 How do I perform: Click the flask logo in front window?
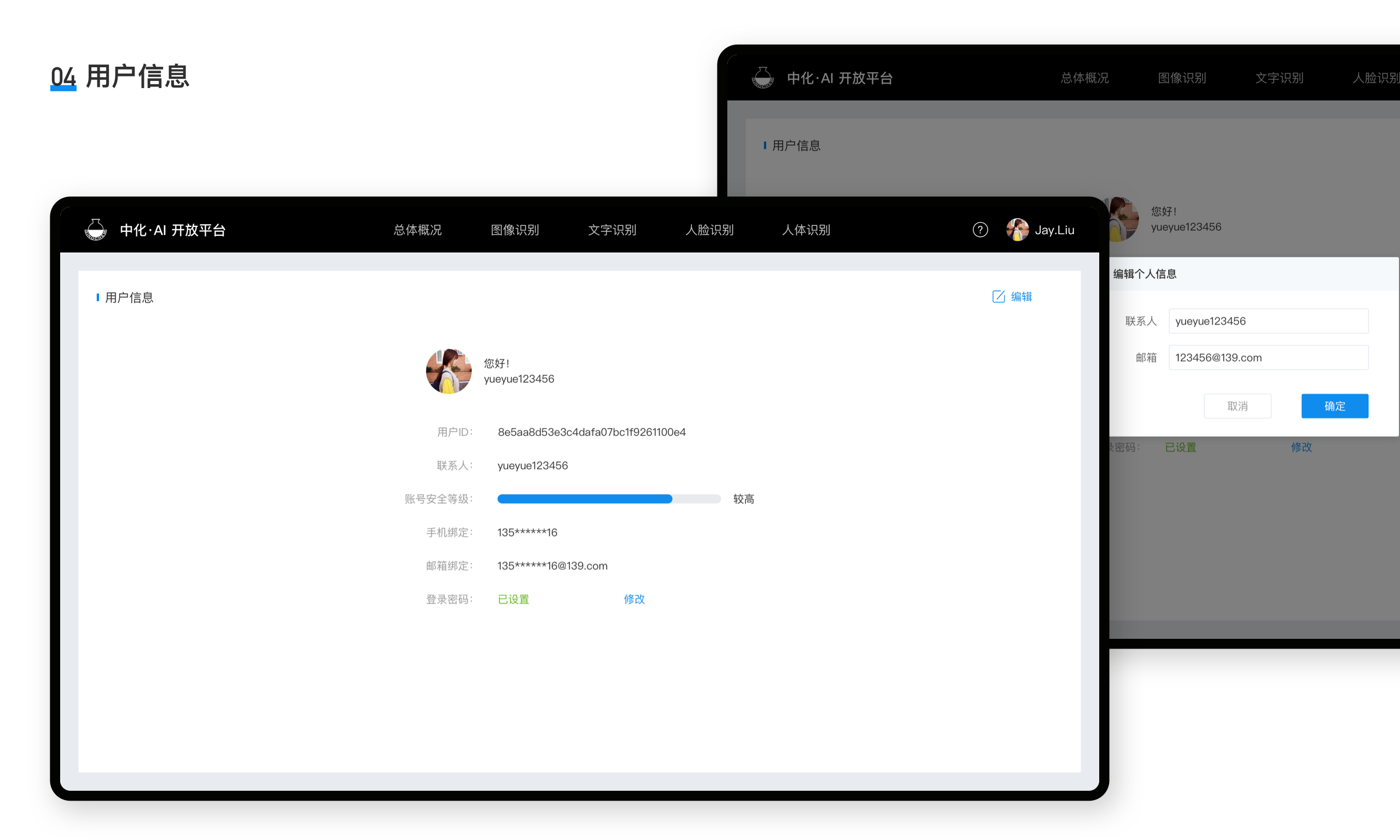click(96, 230)
